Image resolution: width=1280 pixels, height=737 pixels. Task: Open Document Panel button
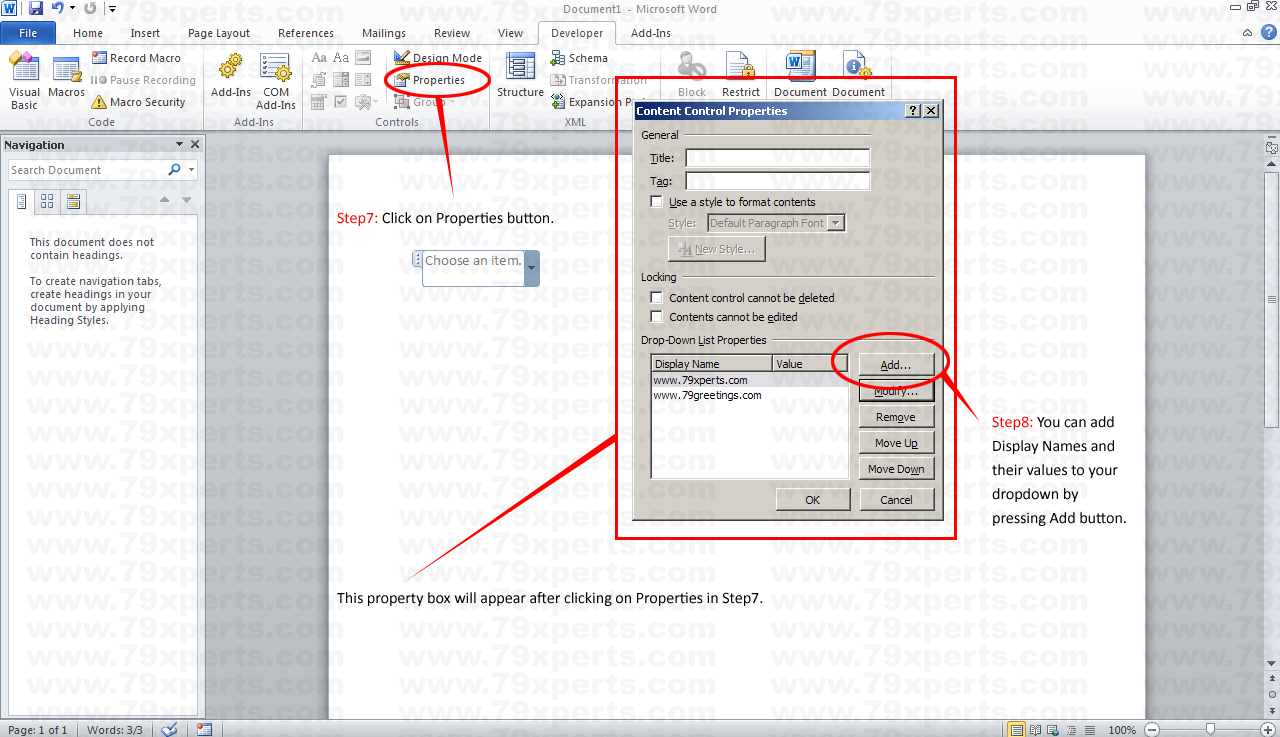tap(858, 76)
